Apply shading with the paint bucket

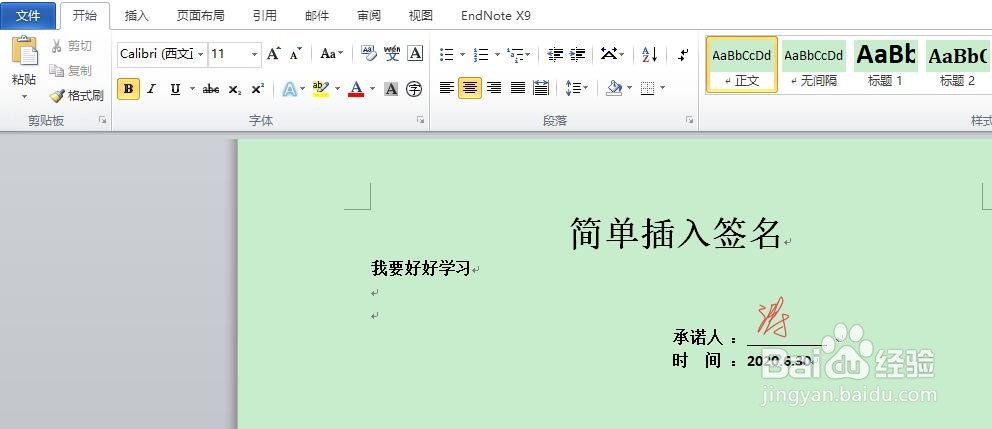pyautogui.click(x=614, y=88)
